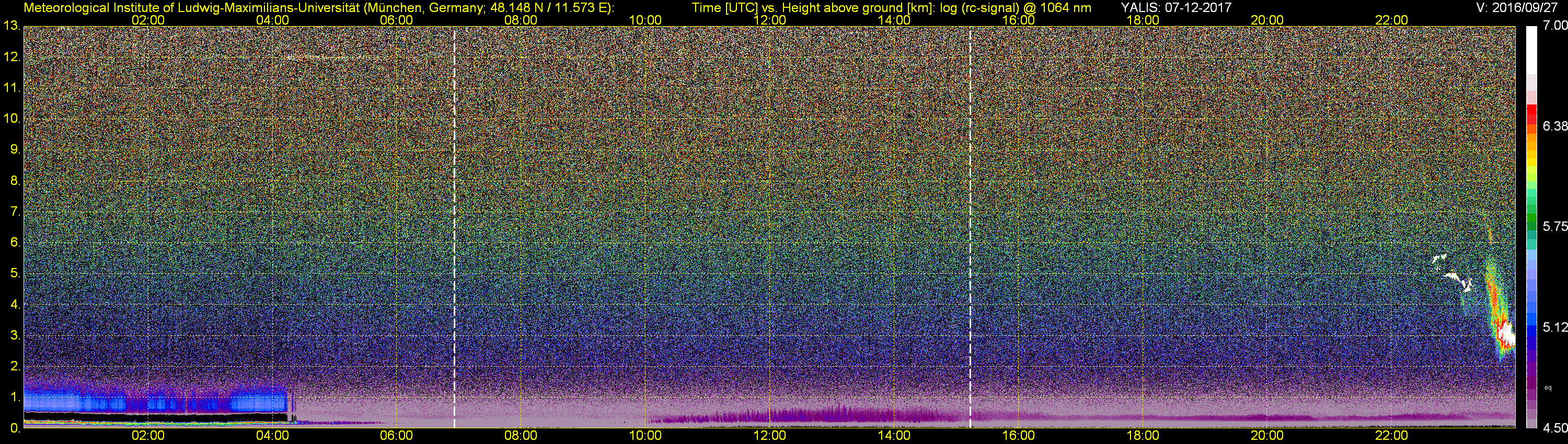The height and width of the screenshot is (444, 1568).
Task: Select the 8 km height axis label
Action: (x=15, y=181)
